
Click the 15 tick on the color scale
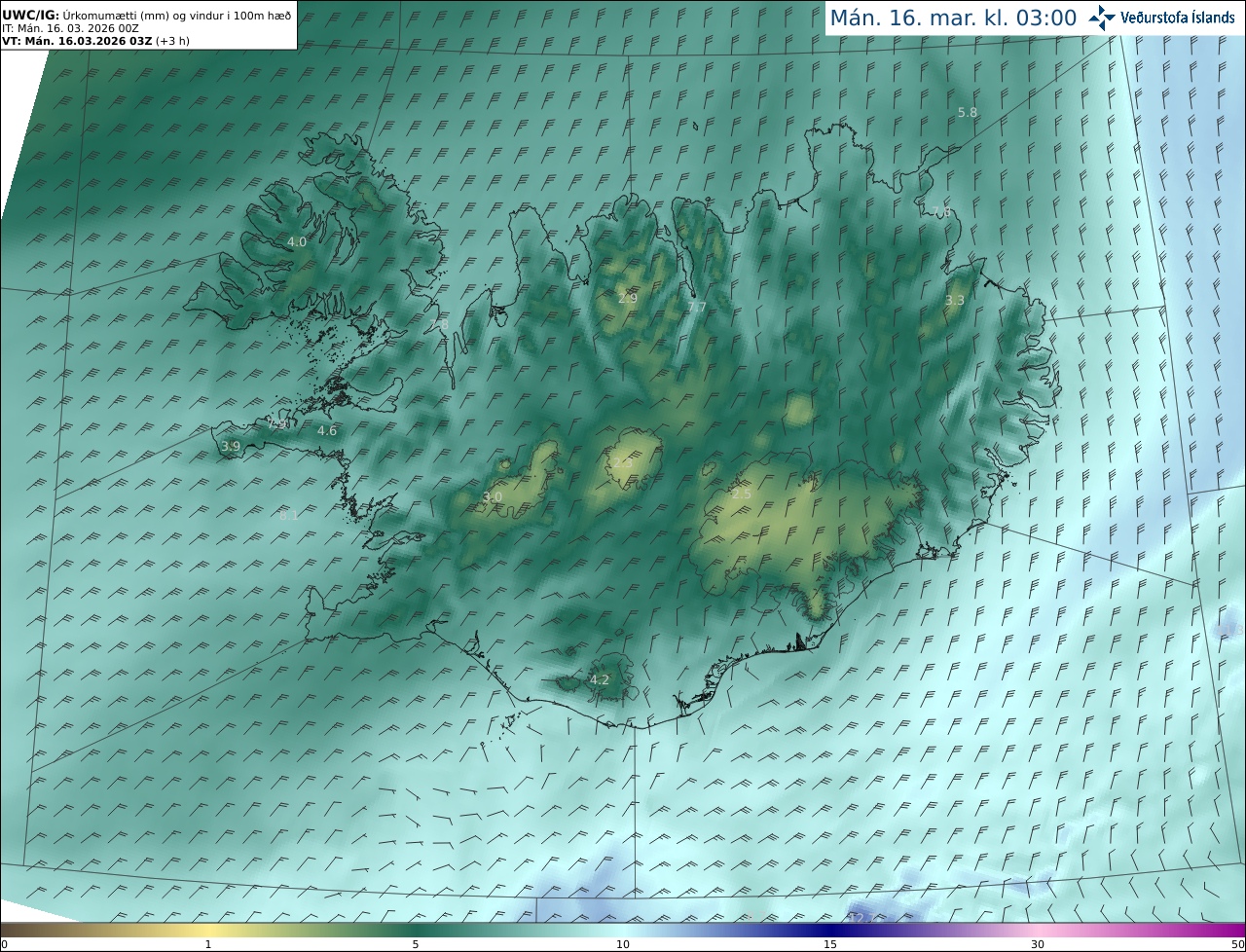click(x=830, y=944)
